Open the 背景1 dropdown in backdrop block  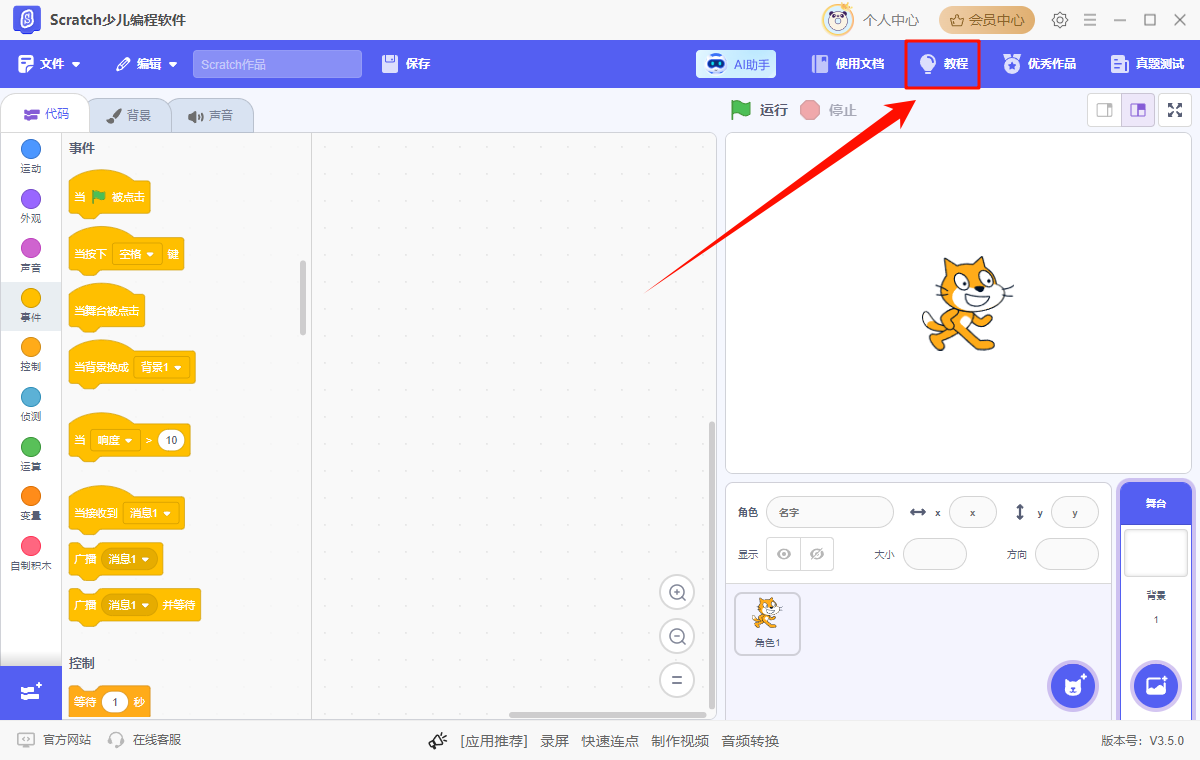click(x=161, y=367)
